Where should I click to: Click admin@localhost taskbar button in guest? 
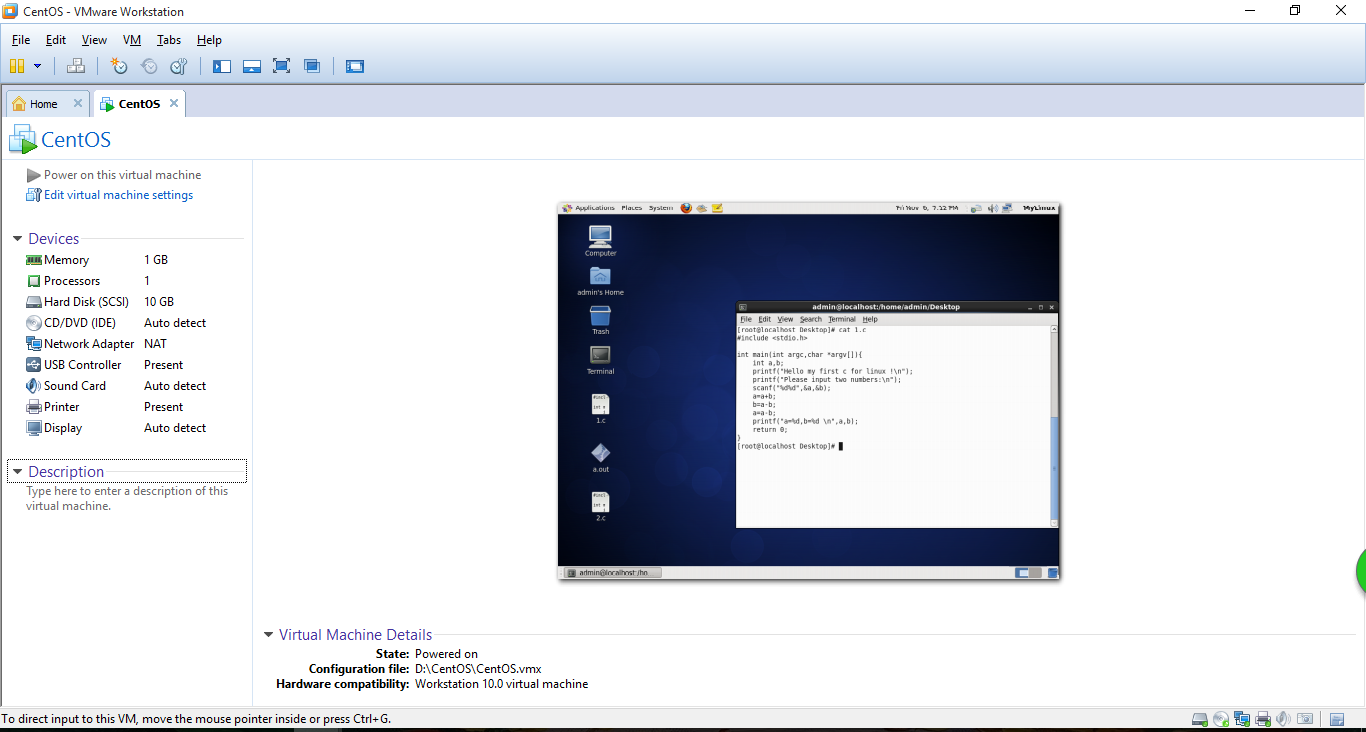(x=613, y=573)
